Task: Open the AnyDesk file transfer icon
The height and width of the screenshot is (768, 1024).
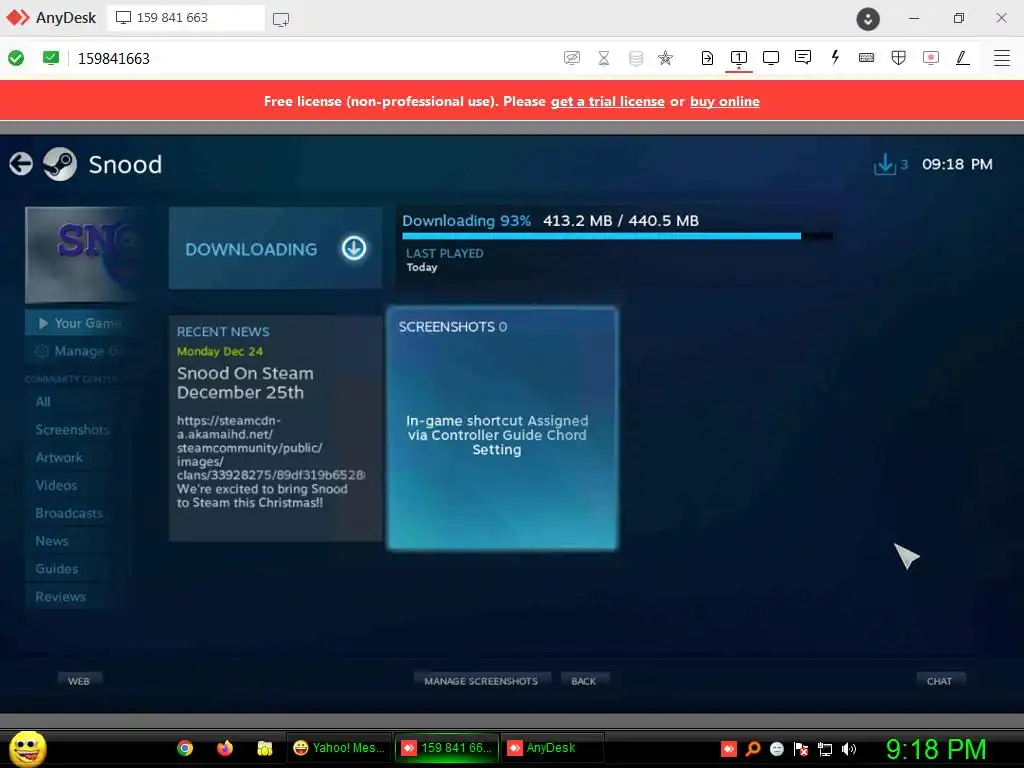Action: tap(707, 58)
